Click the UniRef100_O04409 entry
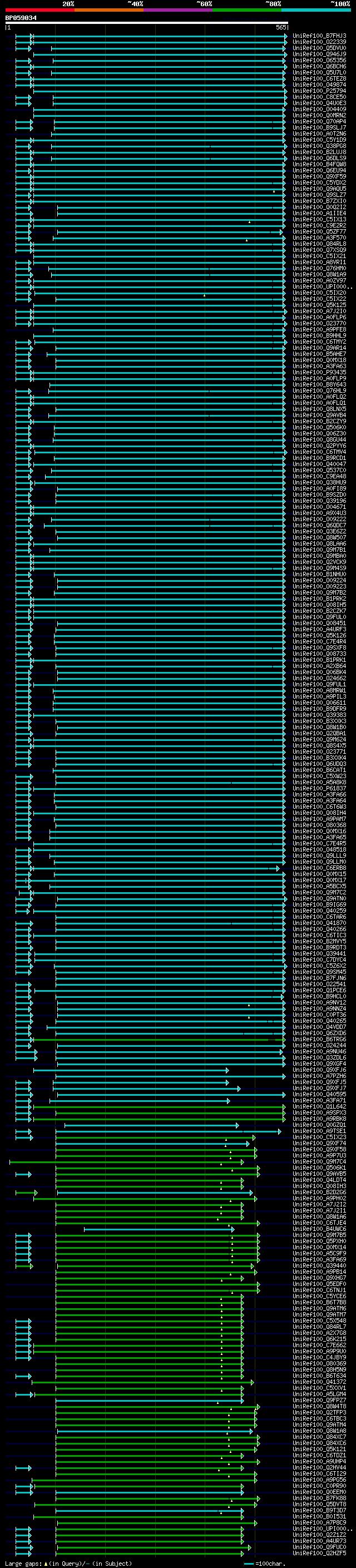The image size is (356, 1568). click(x=319, y=110)
